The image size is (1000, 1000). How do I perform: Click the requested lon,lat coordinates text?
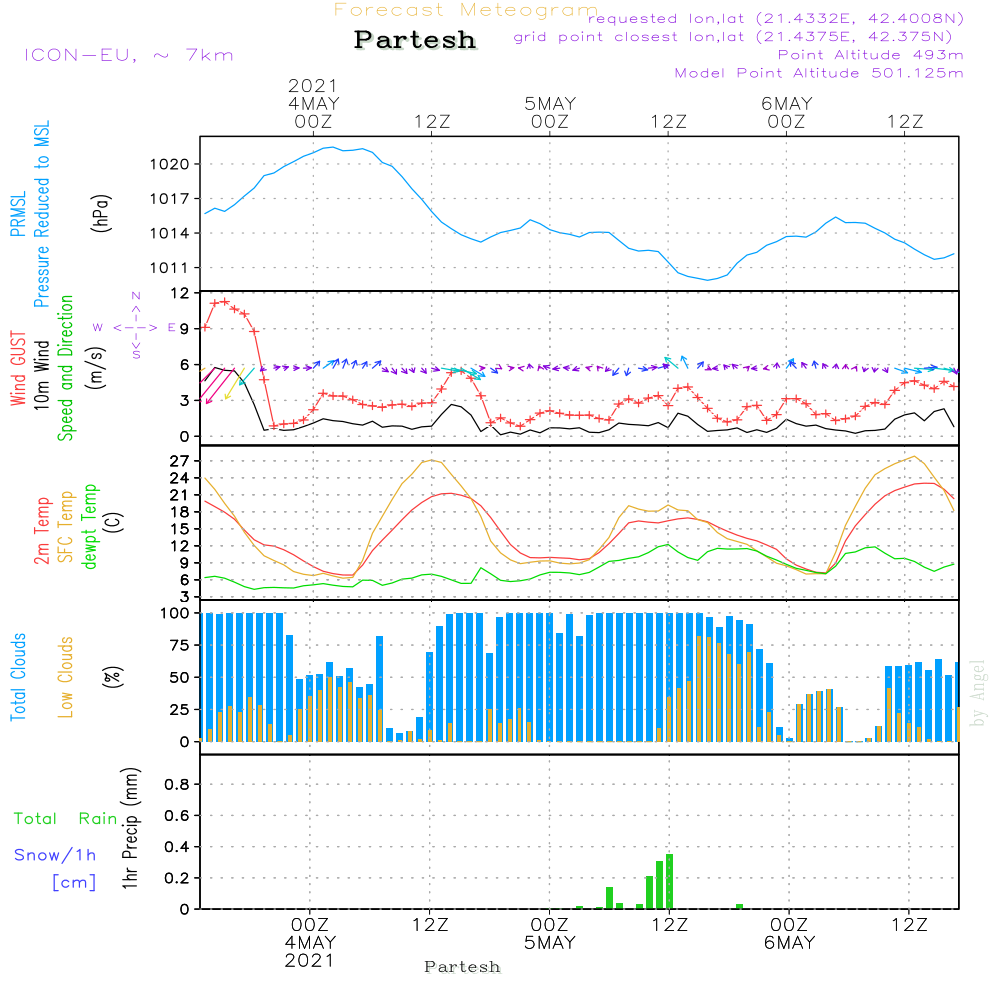776,18
